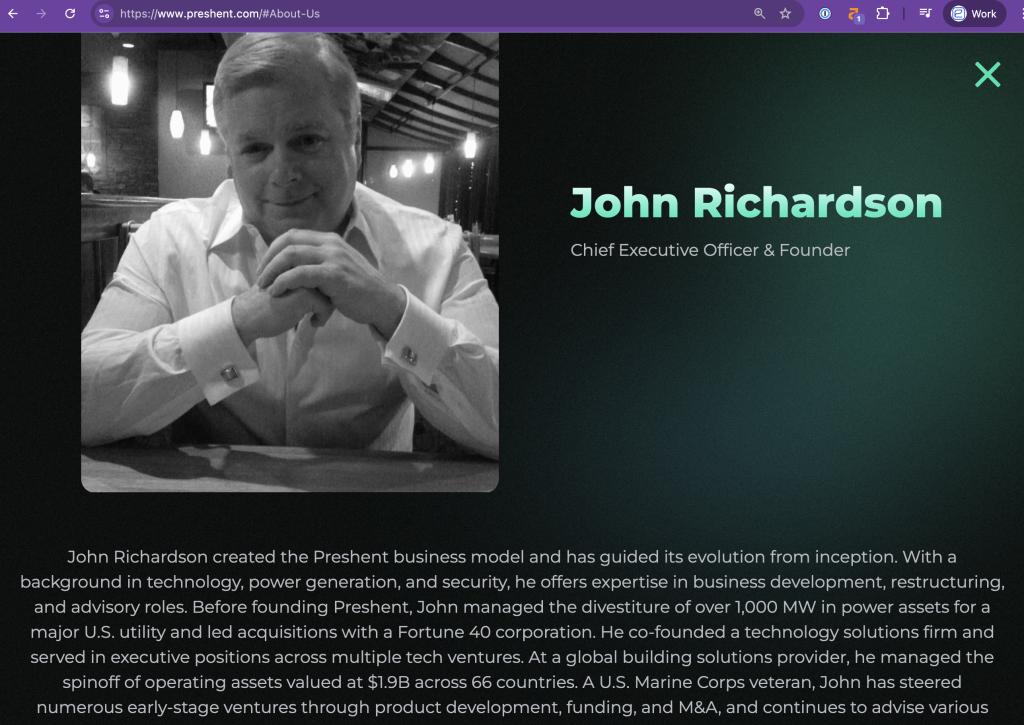Reload the page with the refresh icon
The width and height of the screenshot is (1024, 725).
(70, 14)
